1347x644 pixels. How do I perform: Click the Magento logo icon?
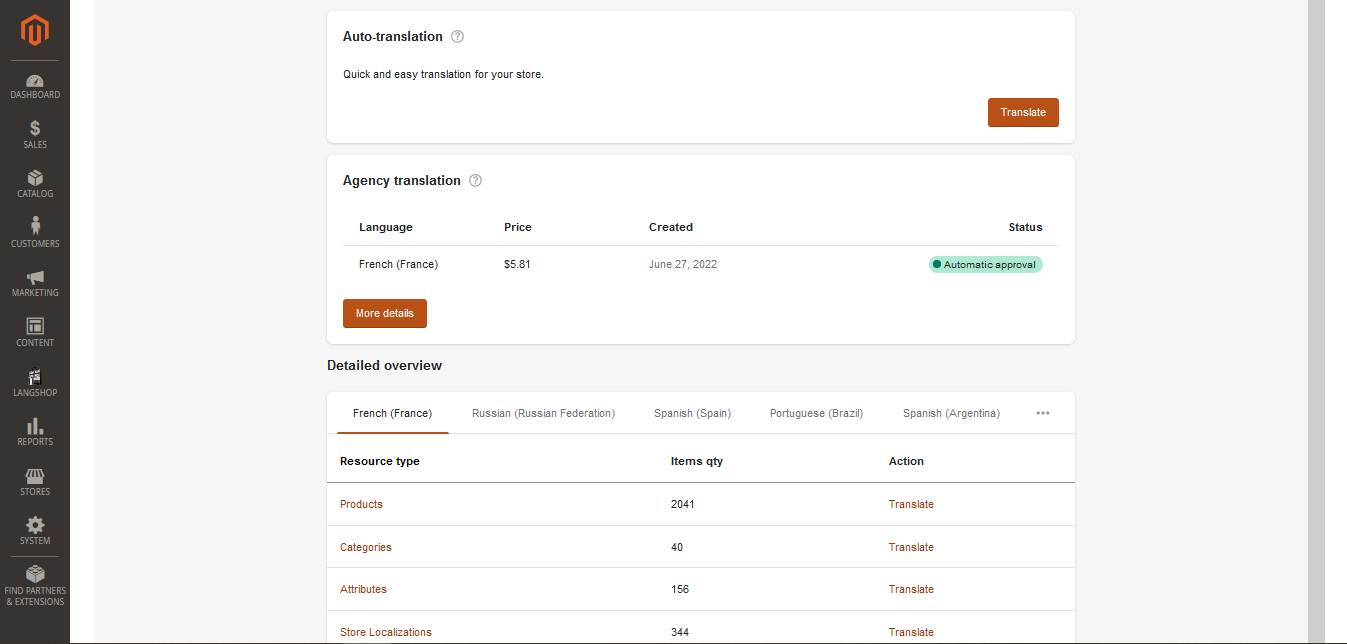point(35,30)
